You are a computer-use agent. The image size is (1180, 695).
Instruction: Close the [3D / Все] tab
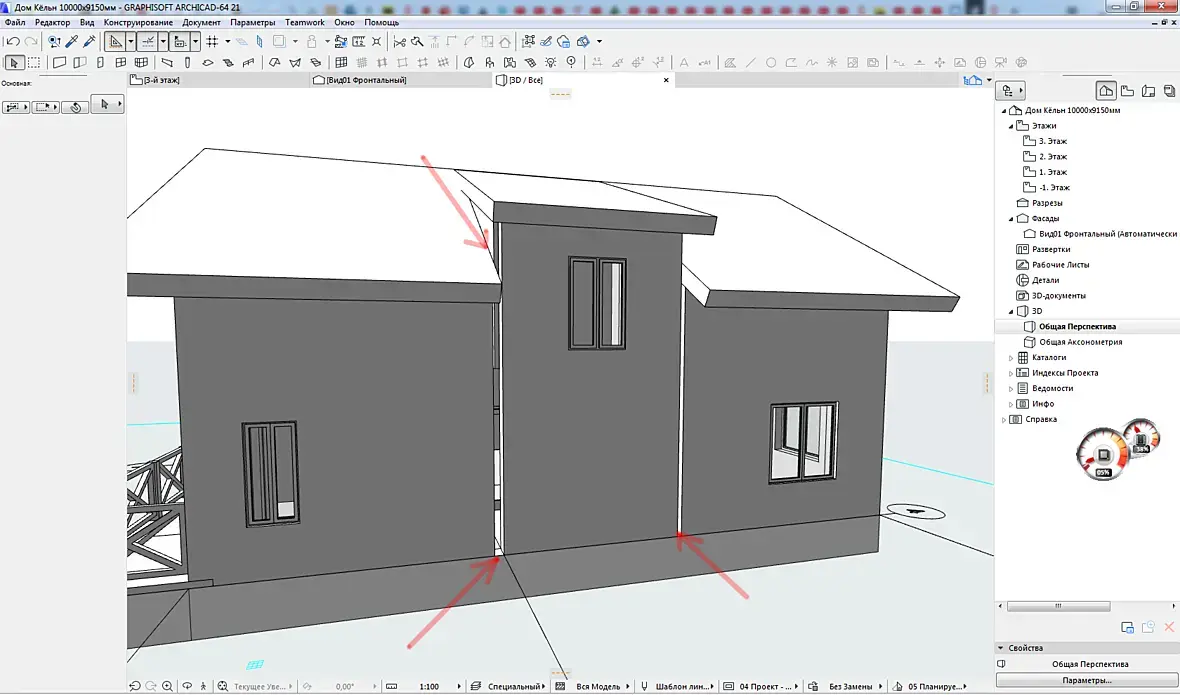pyautogui.click(x=666, y=80)
